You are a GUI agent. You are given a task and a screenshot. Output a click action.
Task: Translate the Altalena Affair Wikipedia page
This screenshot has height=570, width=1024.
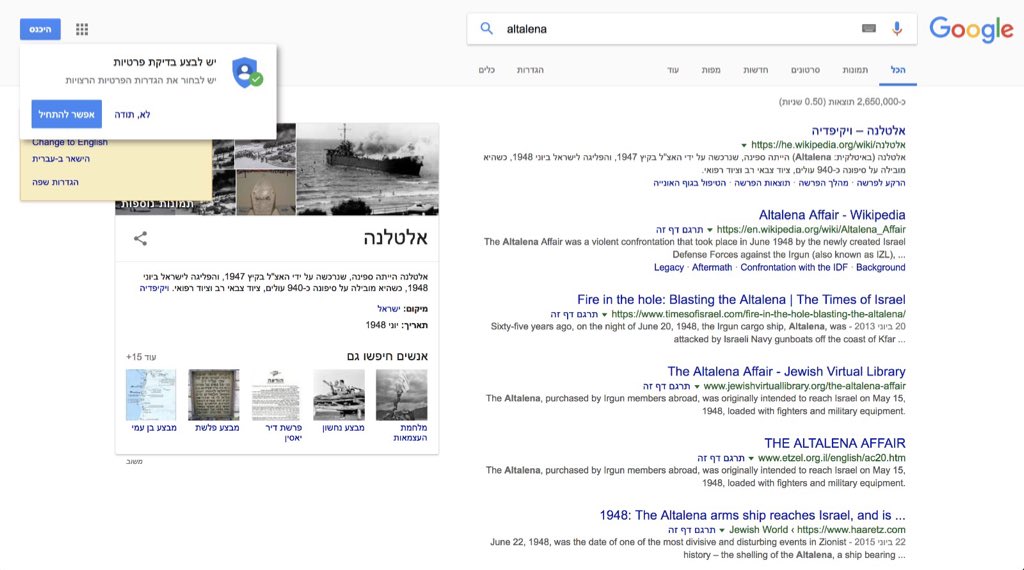tap(679, 230)
